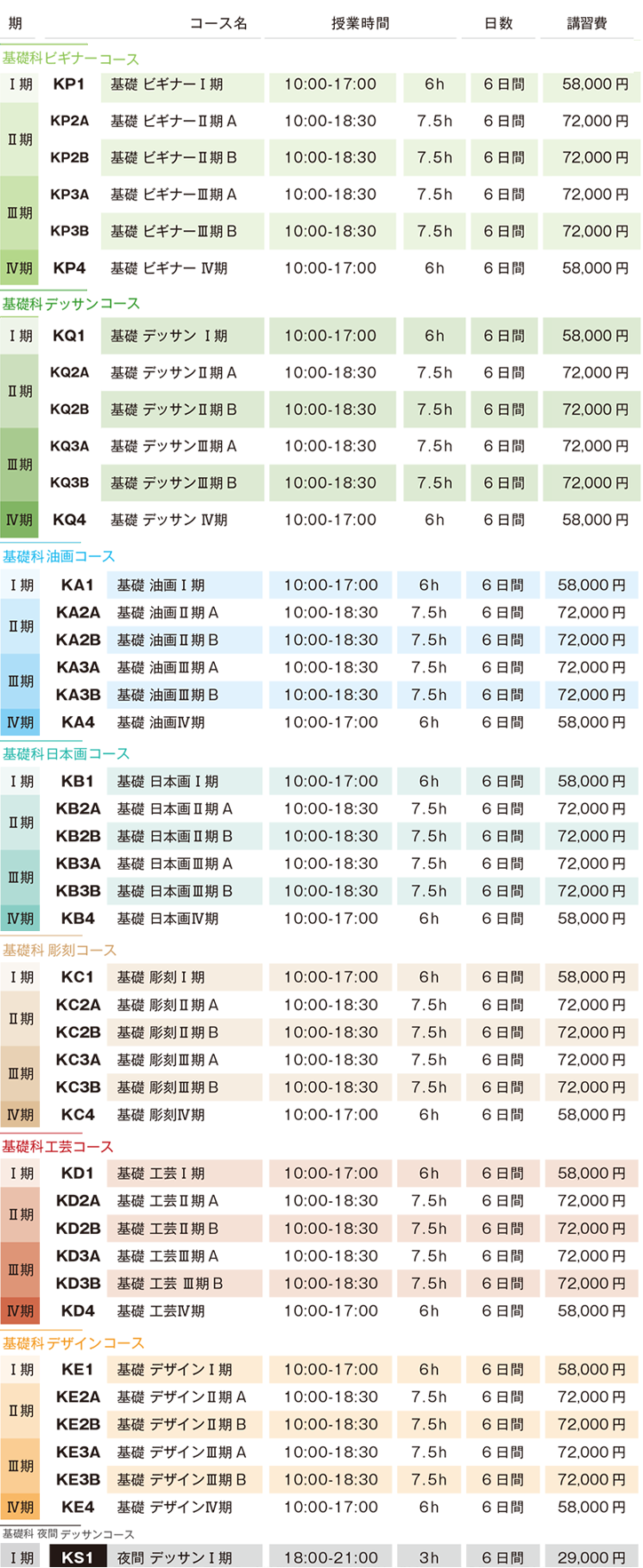Viewport: 643px width, 1568px height.
Task: Click course name 基礎 ビギナーⅠ期
Action: [x=167, y=84]
